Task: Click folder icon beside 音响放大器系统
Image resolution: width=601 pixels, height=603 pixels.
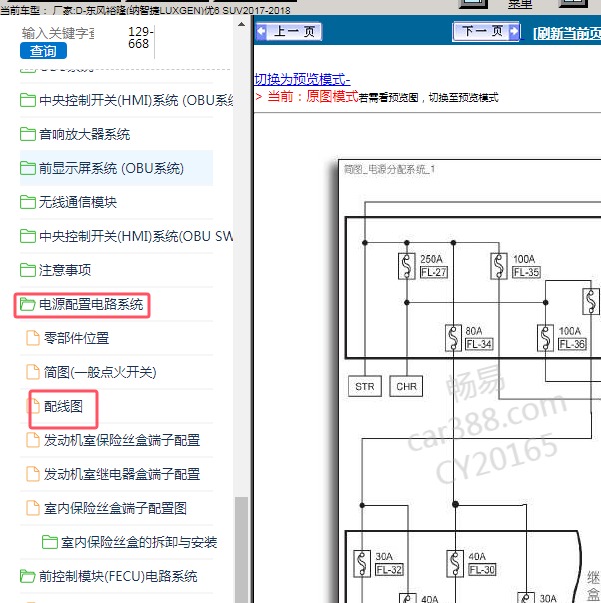Action: coord(28,134)
